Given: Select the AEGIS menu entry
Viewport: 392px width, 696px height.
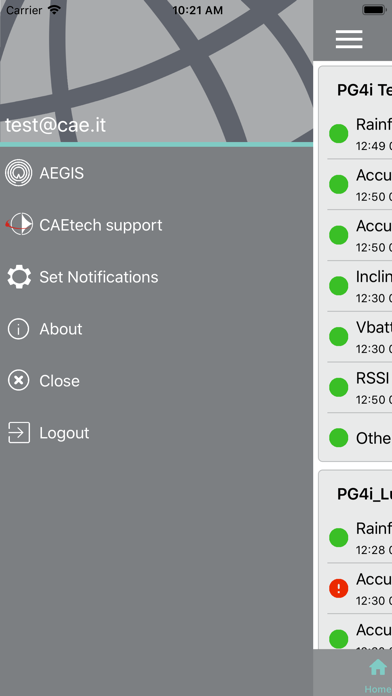Looking at the screenshot, I should click(x=157, y=173).
